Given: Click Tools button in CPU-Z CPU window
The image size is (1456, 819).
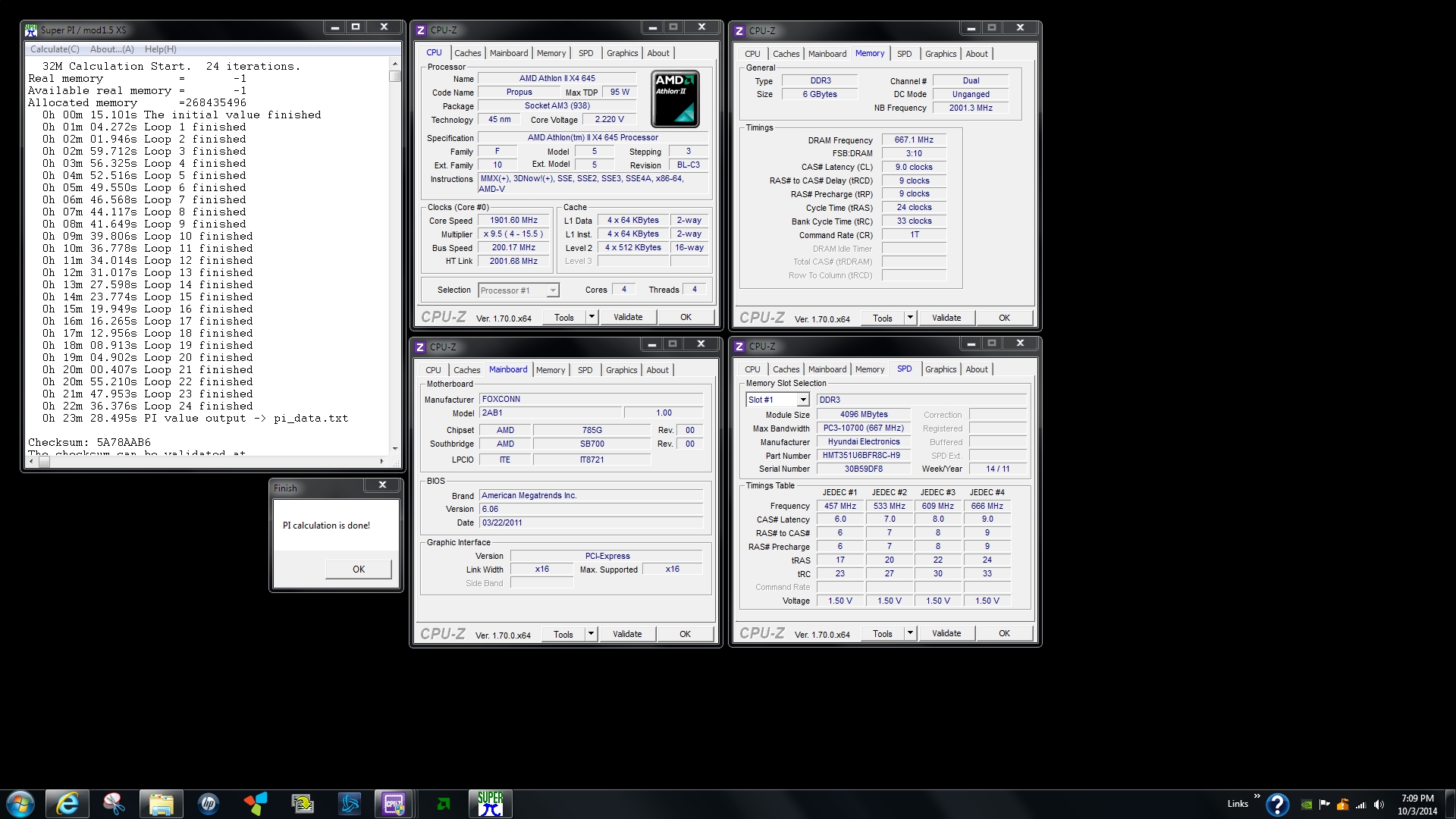Looking at the screenshot, I should [x=564, y=317].
